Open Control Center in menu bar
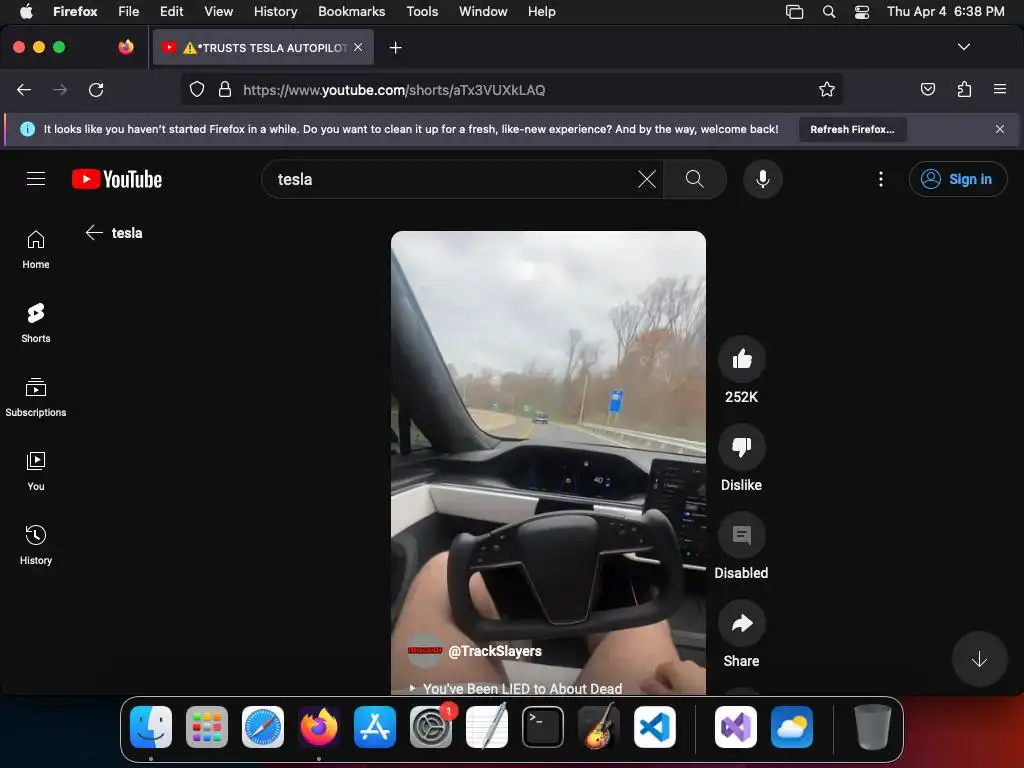Image resolution: width=1024 pixels, height=768 pixels. (x=862, y=12)
